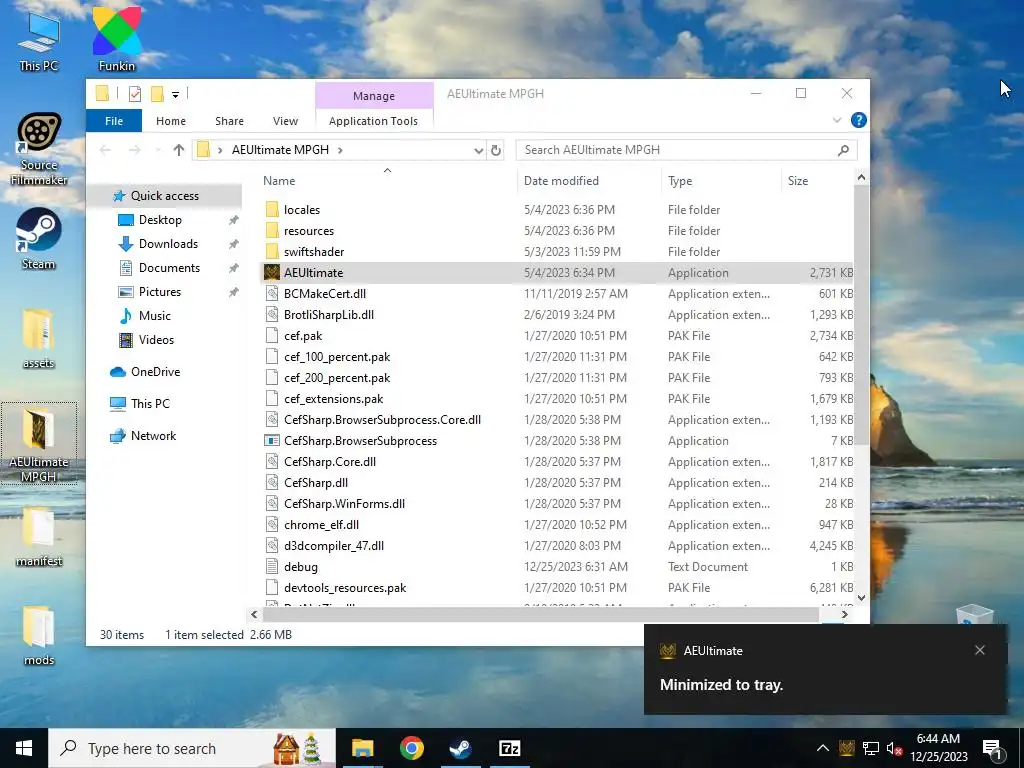Switch to the View ribbon tab
Image resolution: width=1024 pixels, height=768 pixels.
(x=285, y=121)
